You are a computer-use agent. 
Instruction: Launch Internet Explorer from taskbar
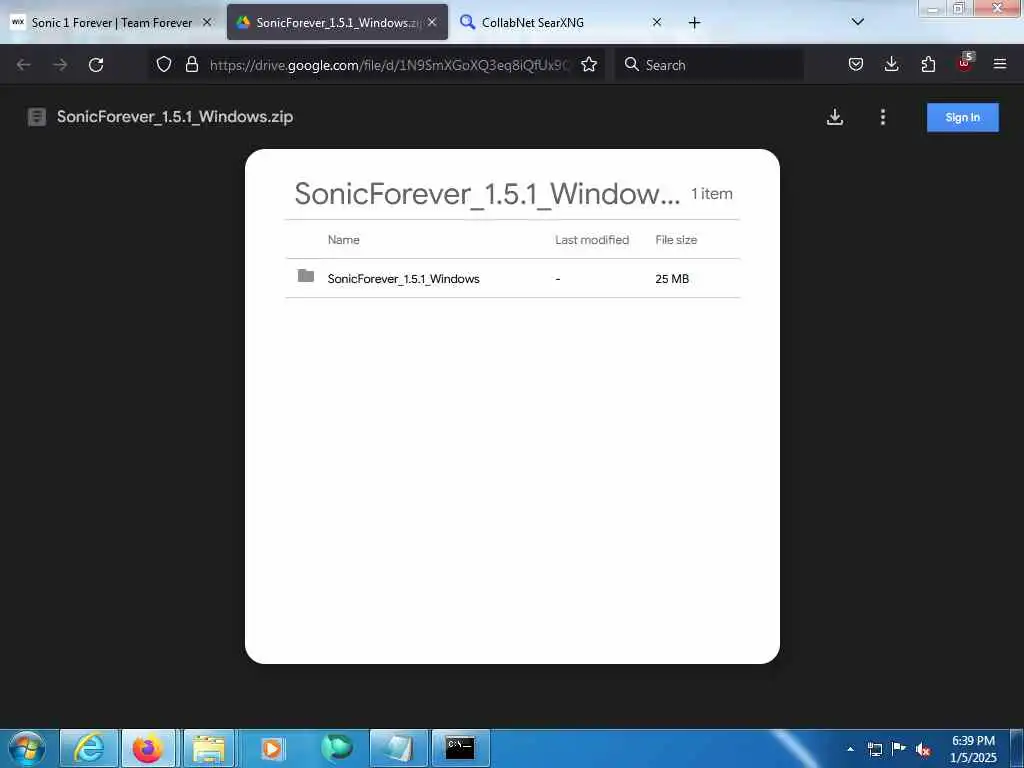[x=89, y=748]
